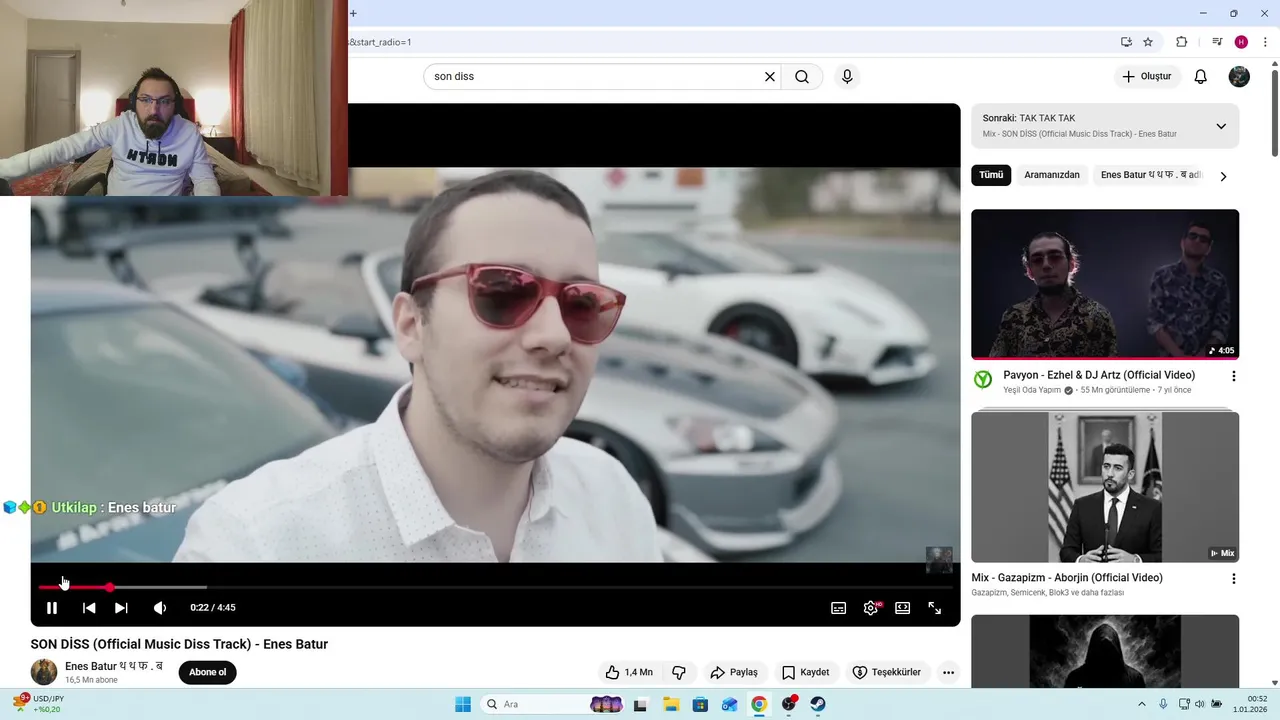
Task: Open the Enes Batur channel avatar
Action: (44, 672)
